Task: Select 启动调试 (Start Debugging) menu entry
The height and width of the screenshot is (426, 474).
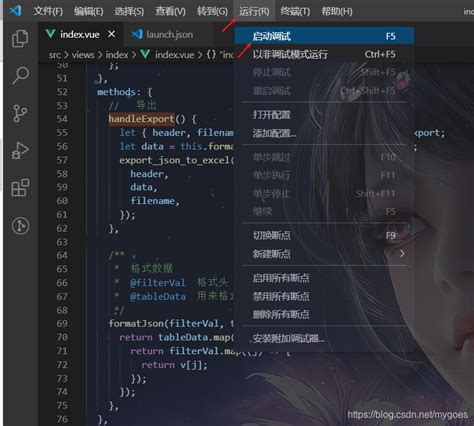Action: pyautogui.click(x=324, y=36)
